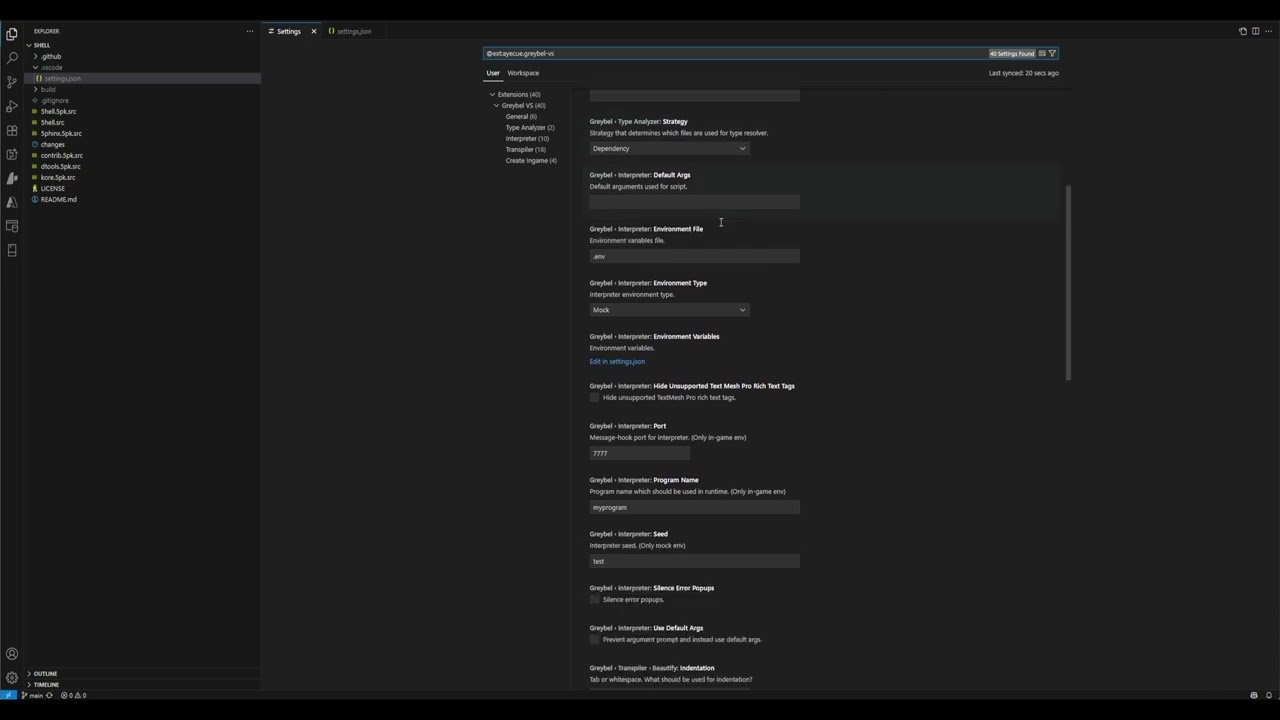
Task: Toggle Hide Unsupported Text Mesh Pro Rich Text Tags
Action: tap(594, 397)
